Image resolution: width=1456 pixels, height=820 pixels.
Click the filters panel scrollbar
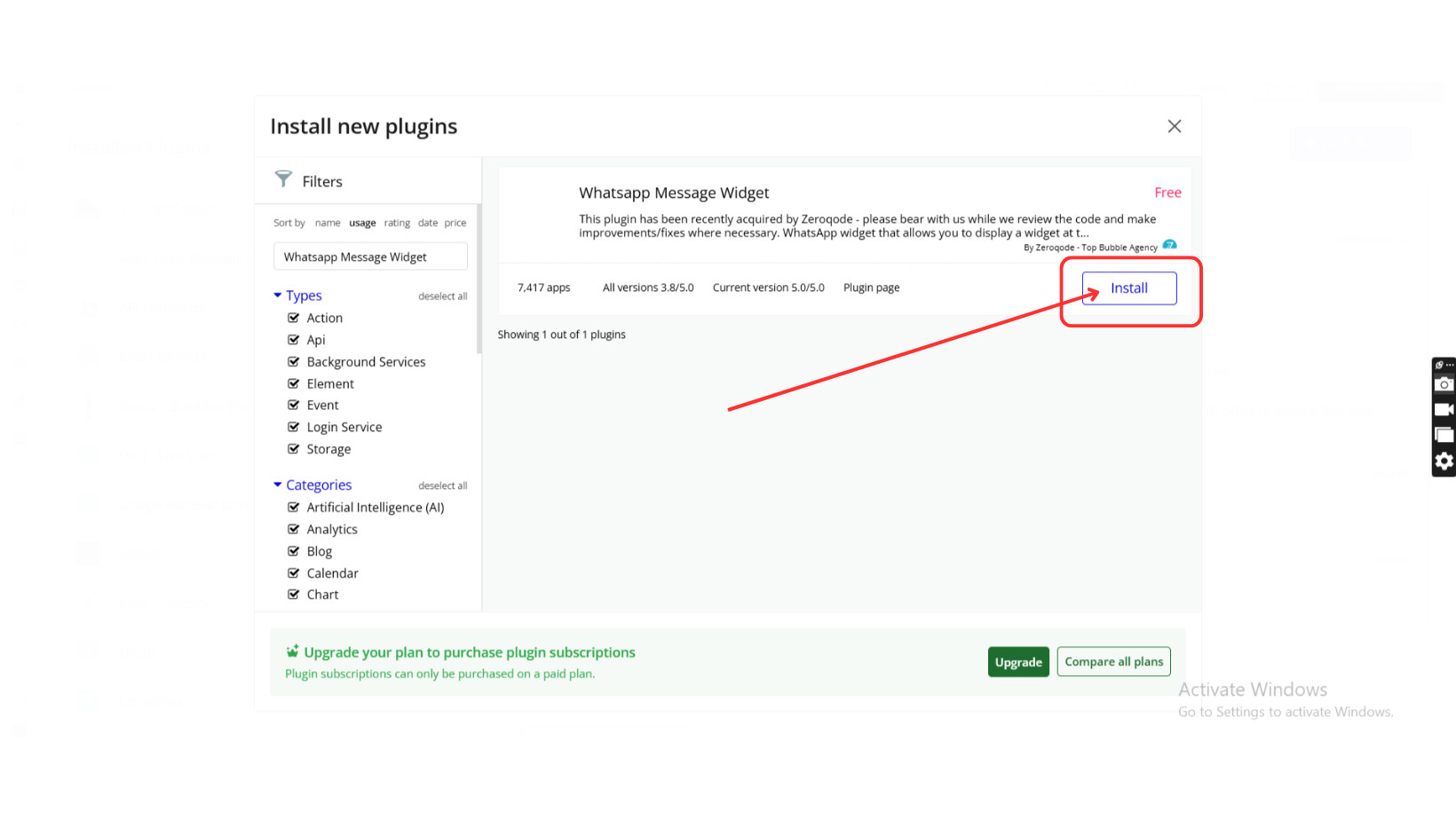[x=479, y=279]
